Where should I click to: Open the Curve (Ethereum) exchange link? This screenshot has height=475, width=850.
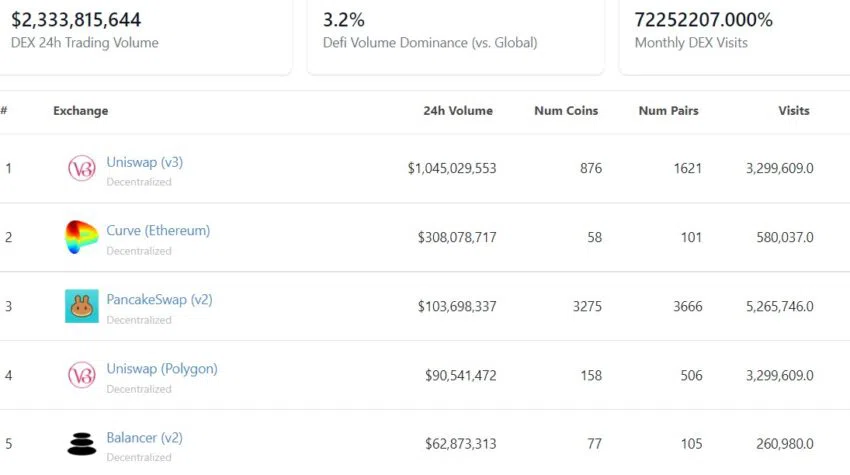point(158,230)
